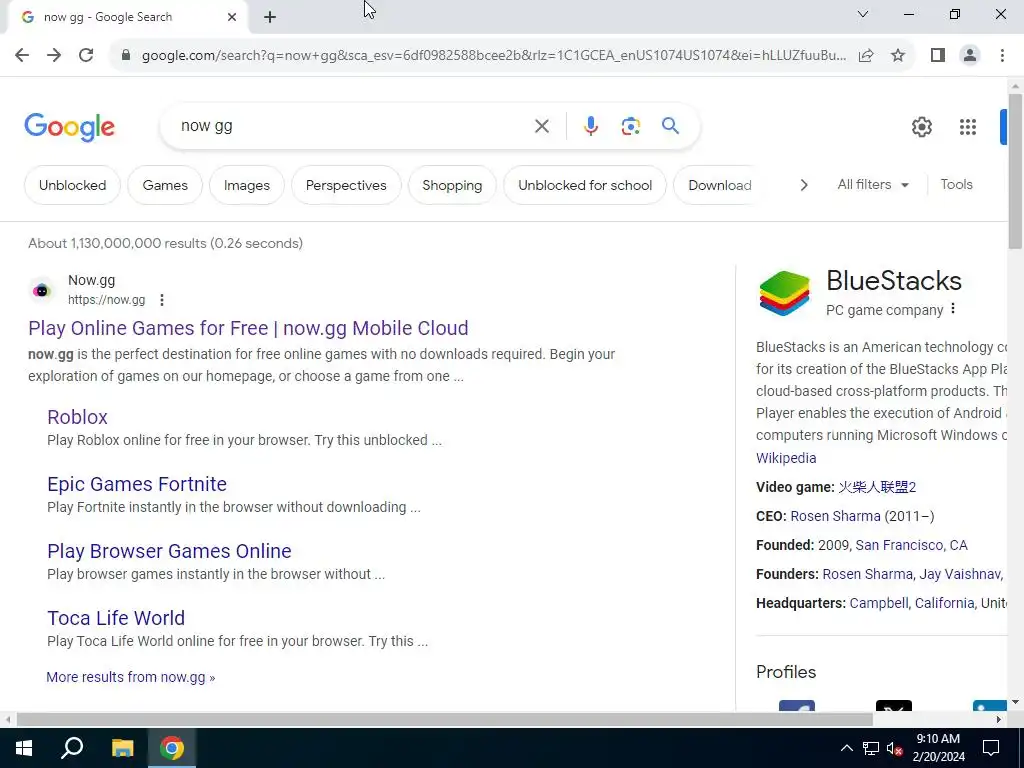Open File Explorer from taskbar

122,748
